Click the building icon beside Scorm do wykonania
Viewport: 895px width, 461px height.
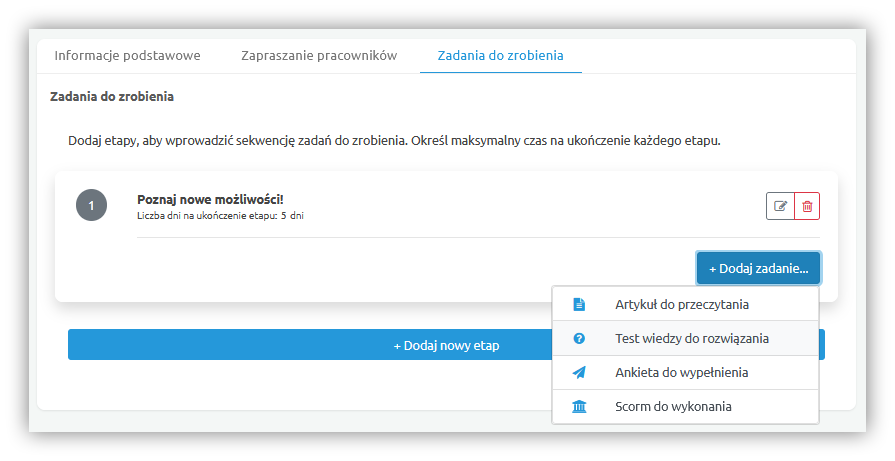pyautogui.click(x=578, y=406)
